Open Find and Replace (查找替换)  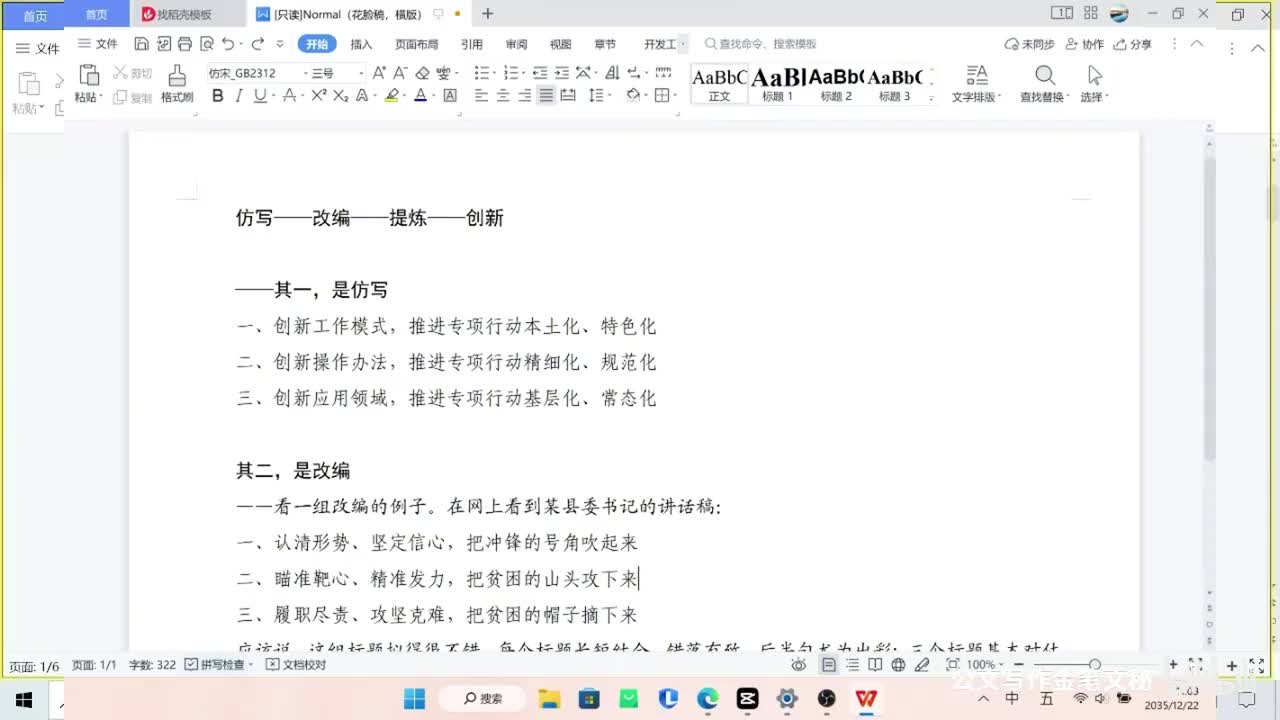point(1045,84)
